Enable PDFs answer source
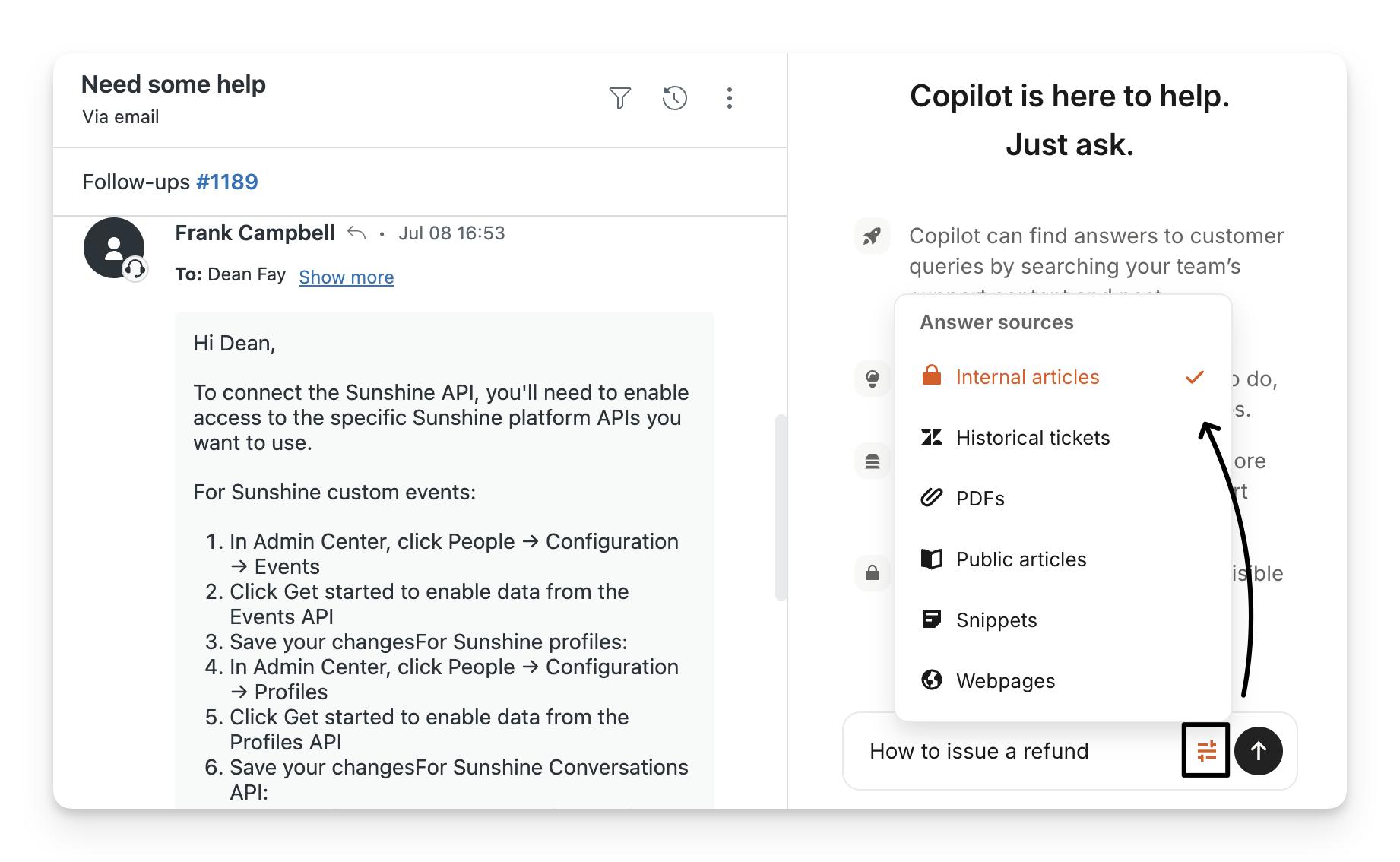The height and width of the screenshot is (862, 1400). pyautogui.click(x=980, y=499)
